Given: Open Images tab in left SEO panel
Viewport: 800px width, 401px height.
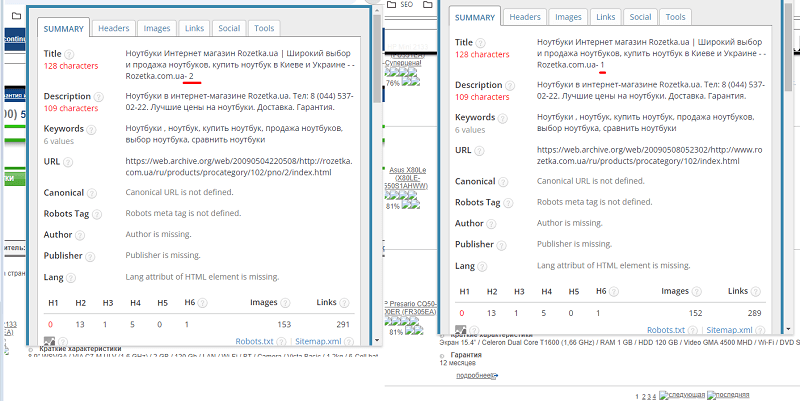Looking at the screenshot, I should (x=157, y=29).
